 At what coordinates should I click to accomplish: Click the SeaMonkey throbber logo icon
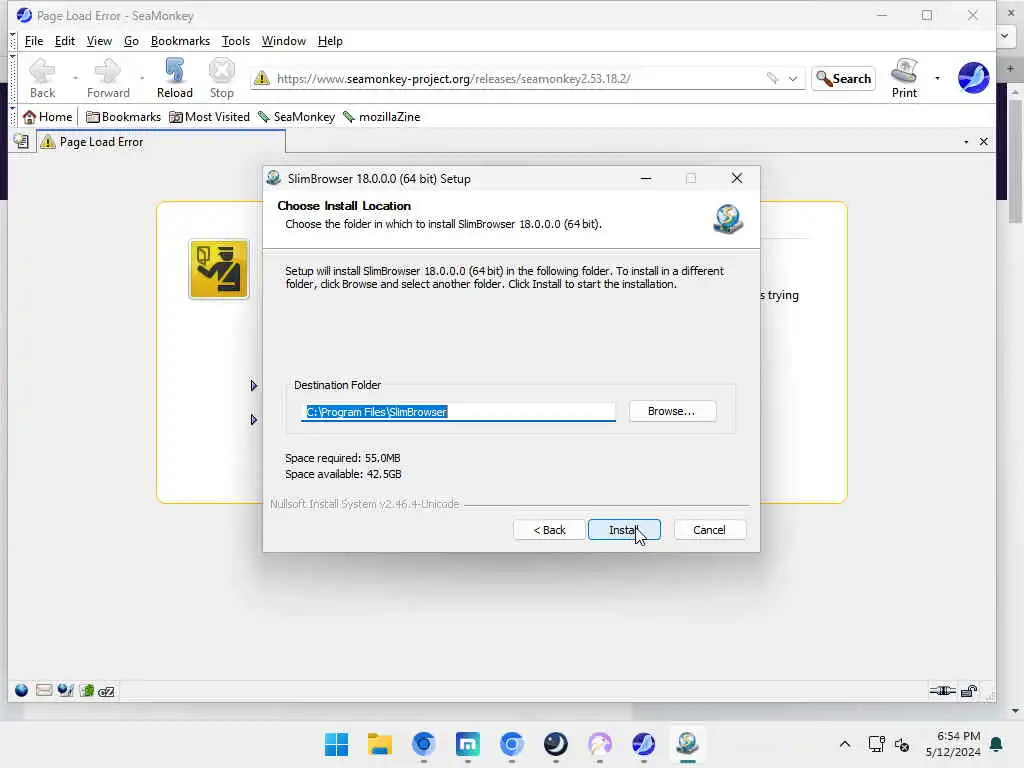tap(973, 78)
